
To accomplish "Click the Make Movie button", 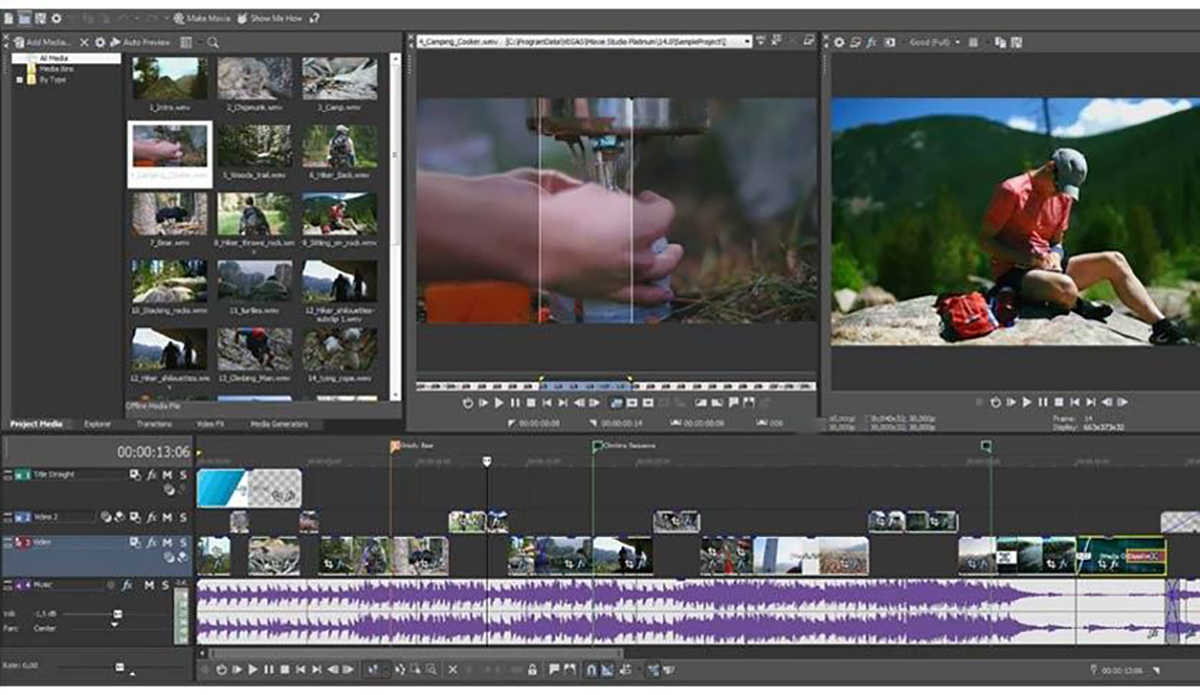I will click(x=204, y=18).
